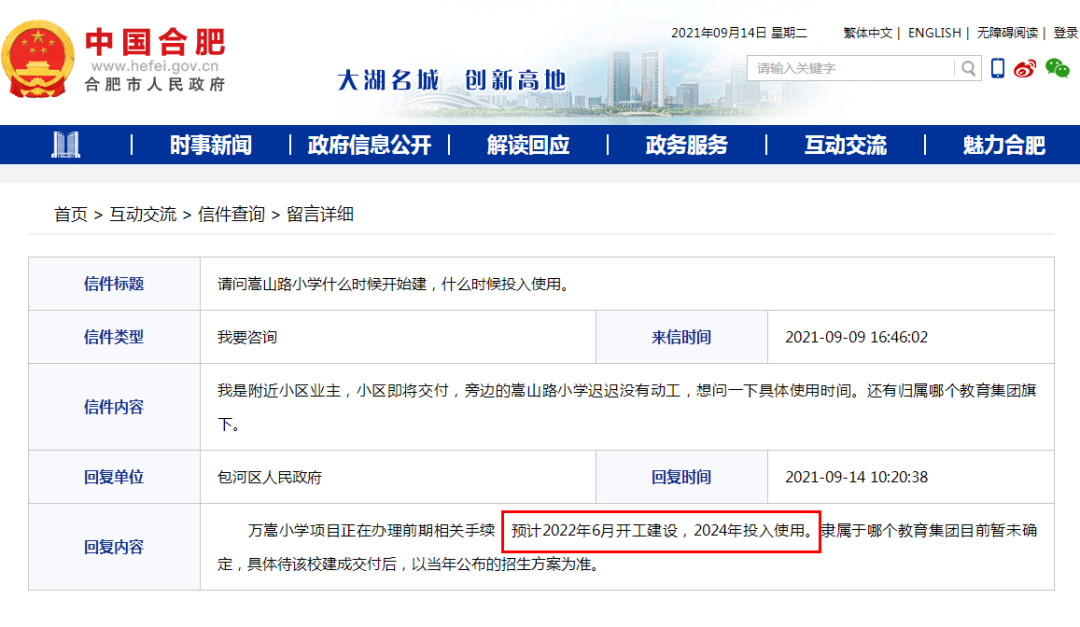
Task: Click the letter body starting 我是附近小区业主
Action: pyautogui.click(x=627, y=407)
